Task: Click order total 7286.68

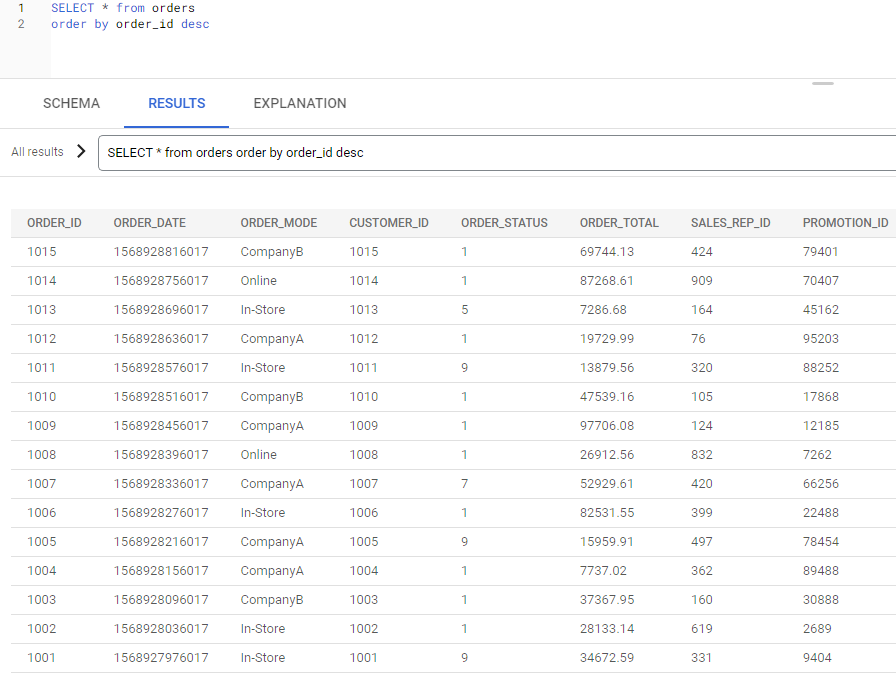Action: pyautogui.click(x=603, y=310)
